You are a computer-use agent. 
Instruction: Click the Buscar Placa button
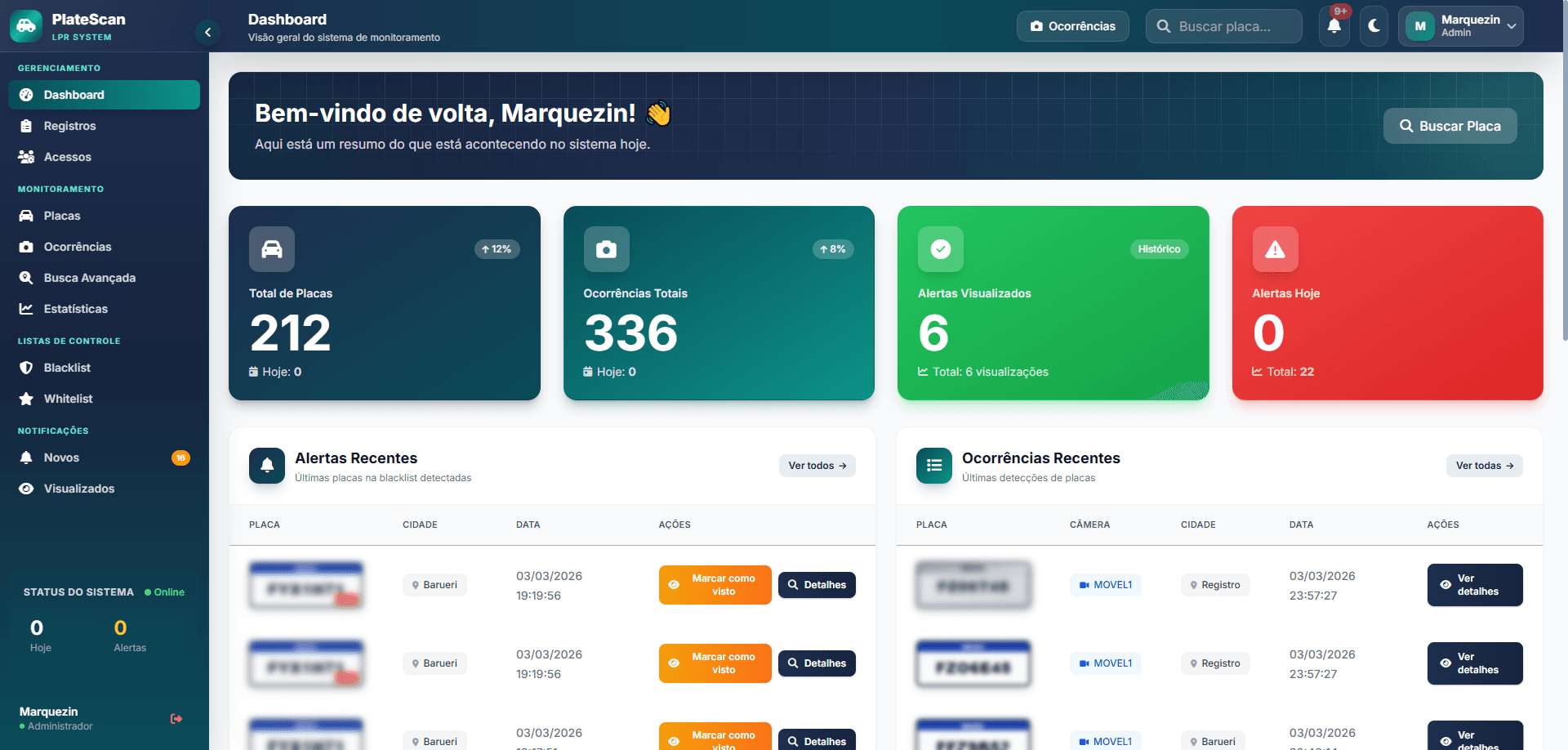pos(1450,126)
